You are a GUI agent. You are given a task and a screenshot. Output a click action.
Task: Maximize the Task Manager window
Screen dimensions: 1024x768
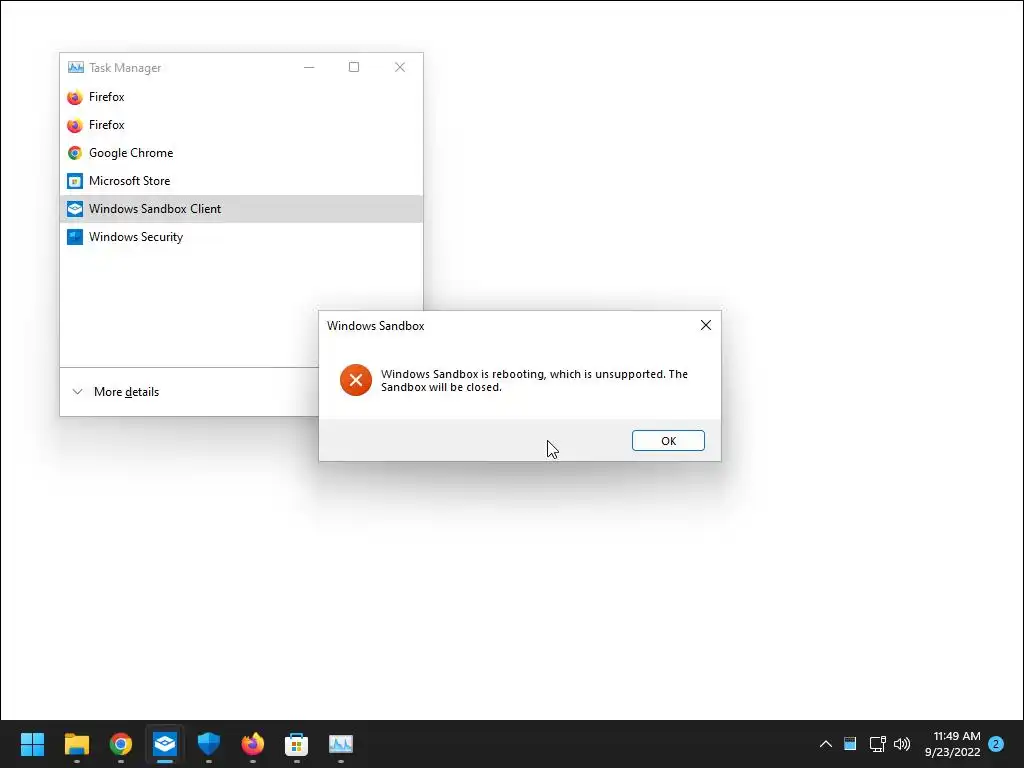coord(354,67)
